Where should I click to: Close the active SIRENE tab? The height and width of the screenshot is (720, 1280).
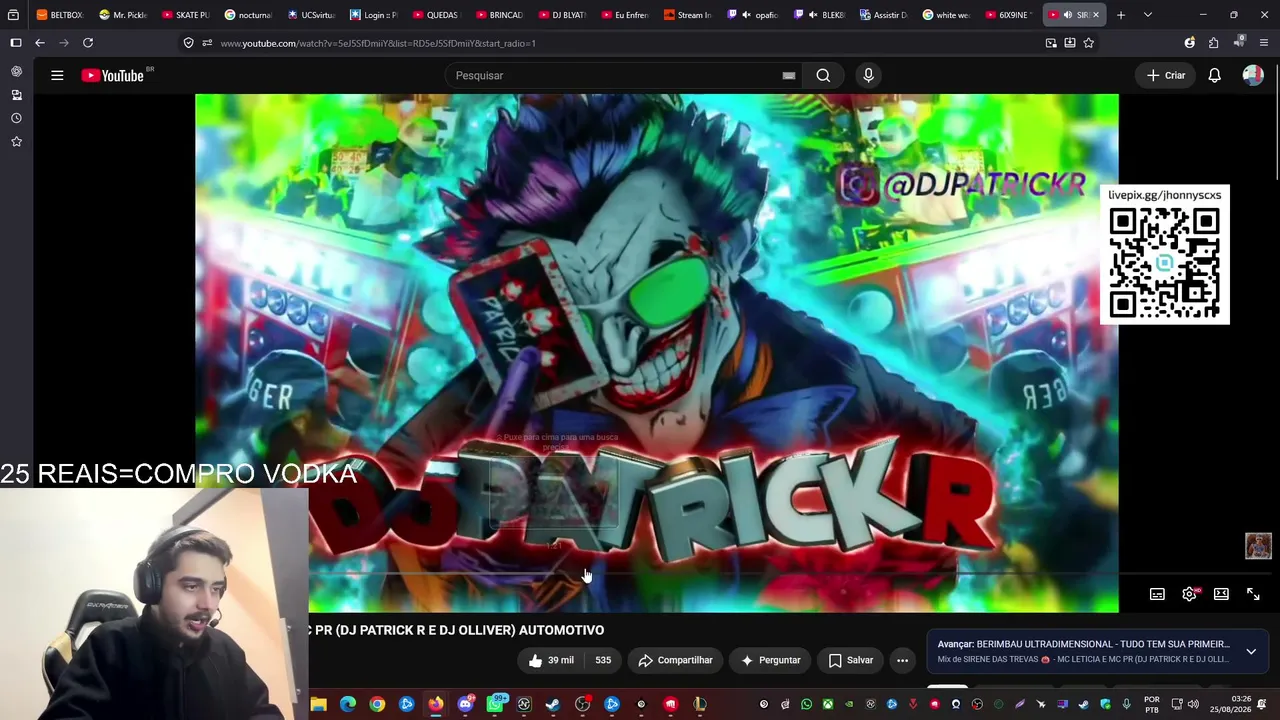[1096, 15]
